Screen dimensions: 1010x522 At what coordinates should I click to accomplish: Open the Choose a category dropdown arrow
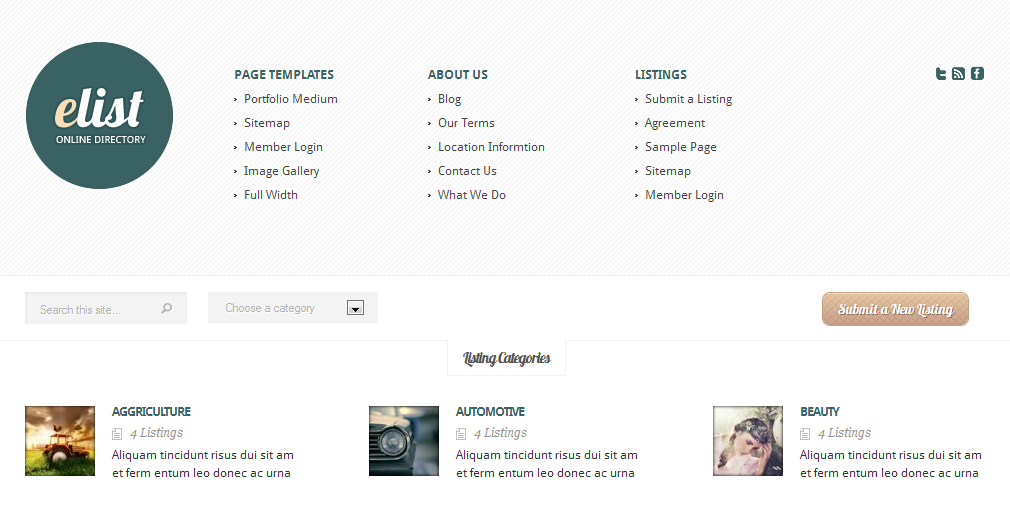(x=356, y=308)
